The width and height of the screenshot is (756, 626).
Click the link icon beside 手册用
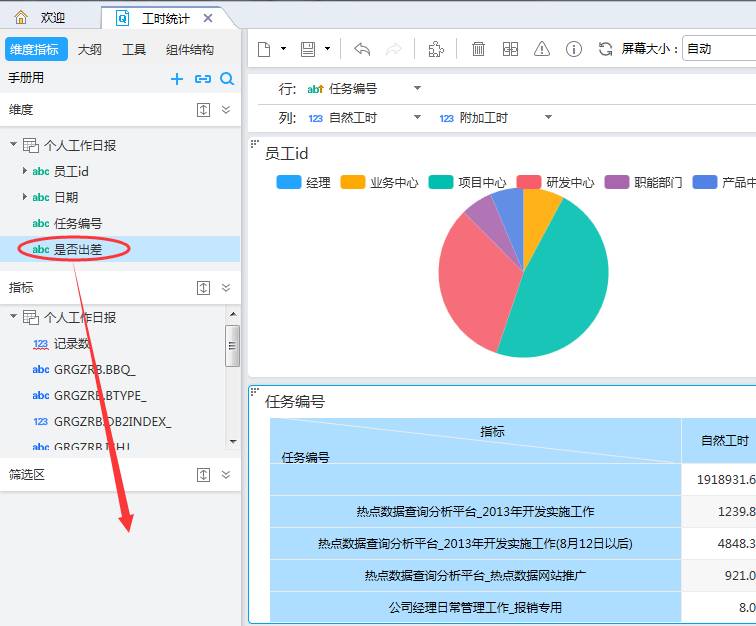pyautogui.click(x=203, y=79)
